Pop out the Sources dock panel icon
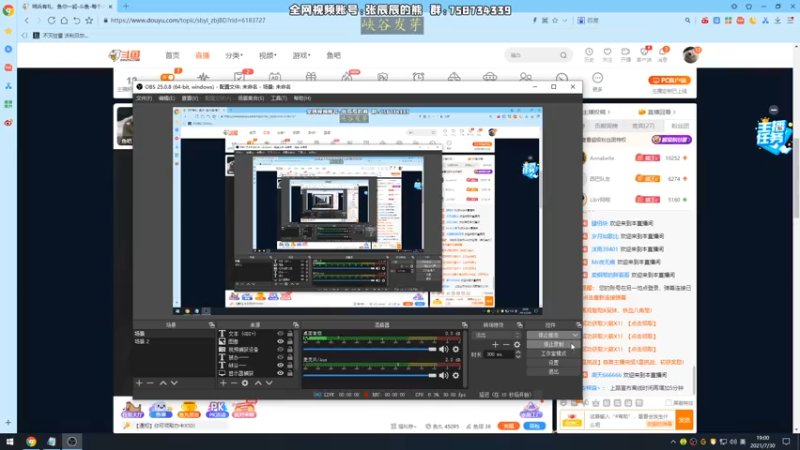Screen dimensions: 800x450 pos(295,325)
